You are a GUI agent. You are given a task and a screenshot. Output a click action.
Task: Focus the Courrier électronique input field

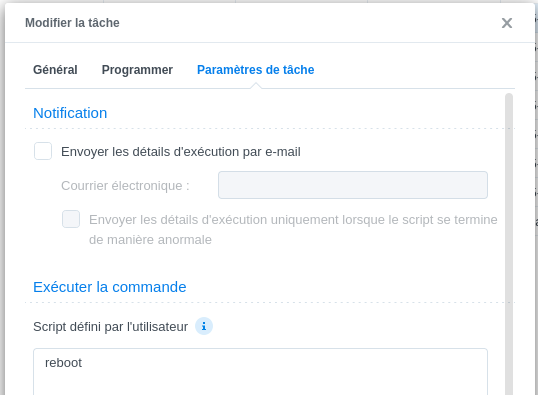(x=353, y=185)
